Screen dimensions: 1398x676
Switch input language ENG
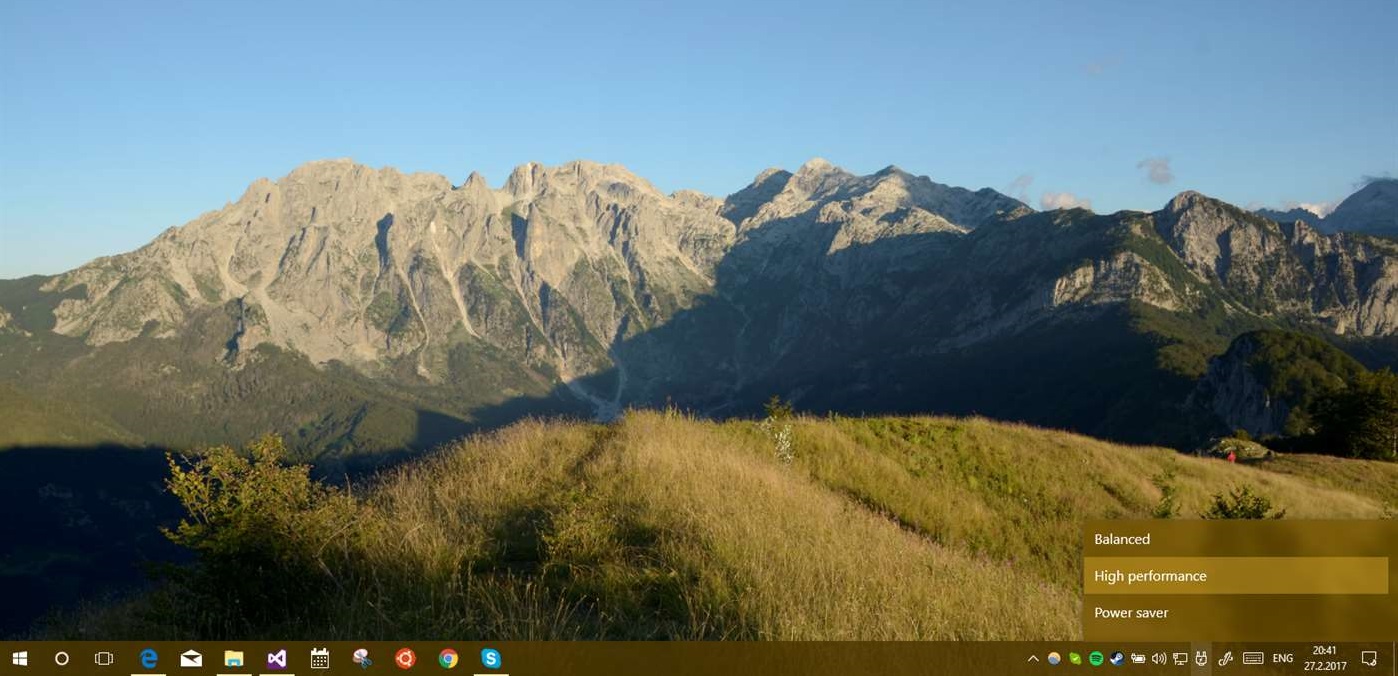point(1283,658)
